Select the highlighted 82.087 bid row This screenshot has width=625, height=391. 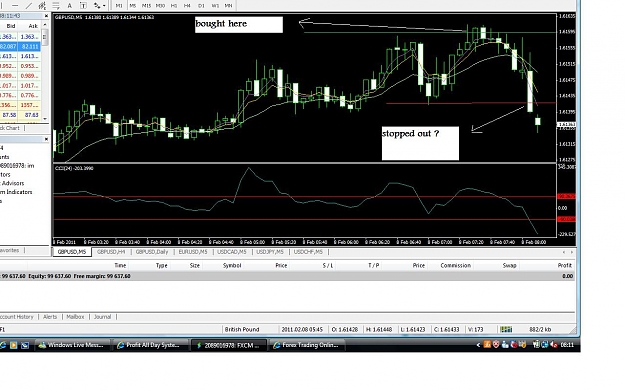click(20, 46)
